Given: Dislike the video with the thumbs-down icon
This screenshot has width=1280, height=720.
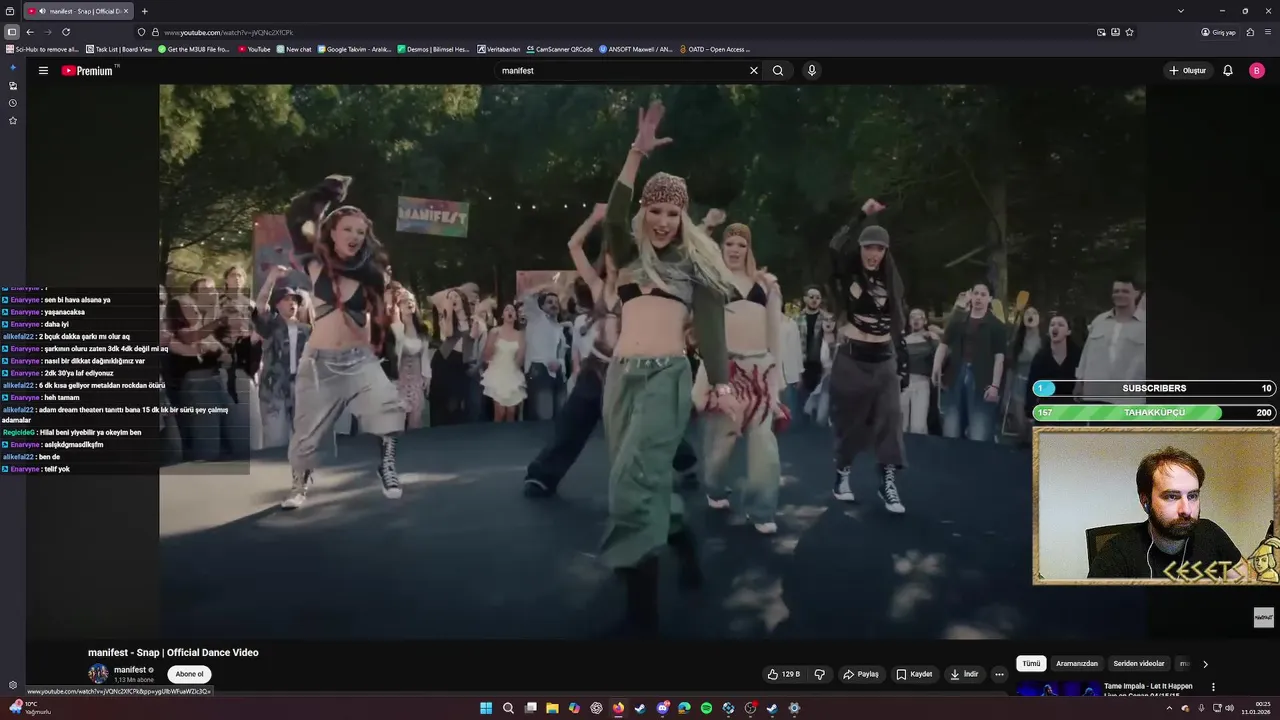Looking at the screenshot, I should (x=820, y=674).
